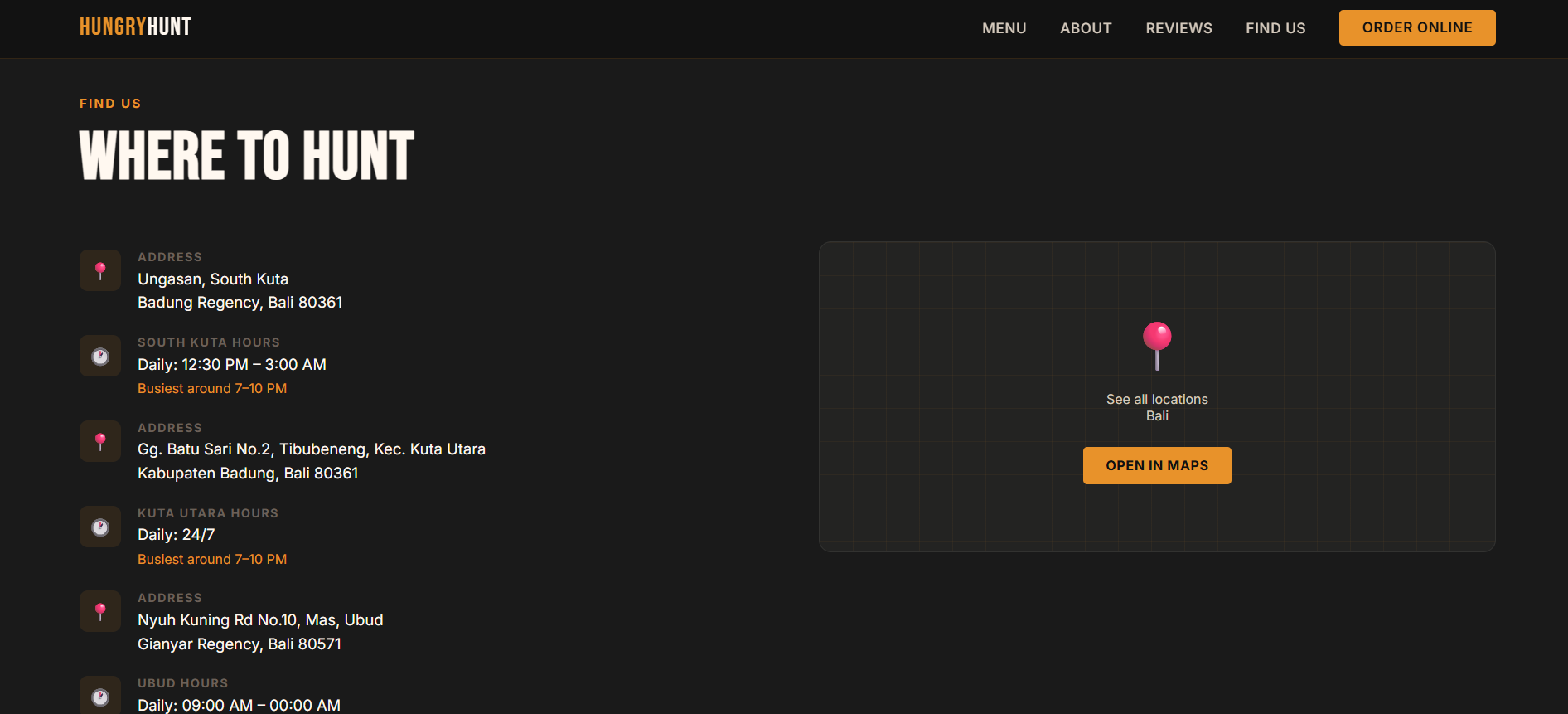Image resolution: width=1568 pixels, height=714 pixels.
Task: Click the Gianyar Regency, Bali 80571 line
Action: click(240, 644)
